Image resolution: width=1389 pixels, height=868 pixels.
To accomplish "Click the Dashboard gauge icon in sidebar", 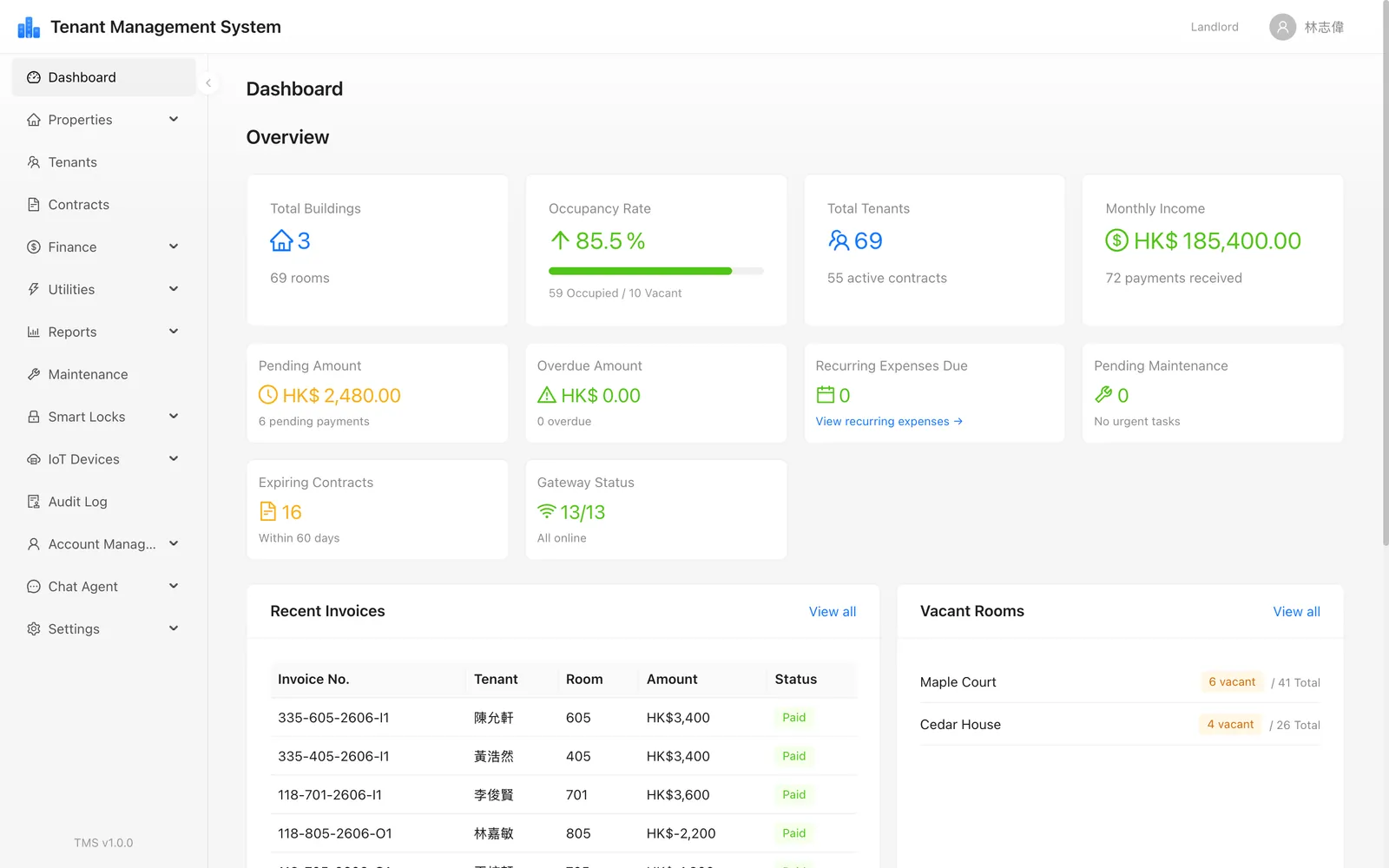I will pyautogui.click(x=34, y=77).
